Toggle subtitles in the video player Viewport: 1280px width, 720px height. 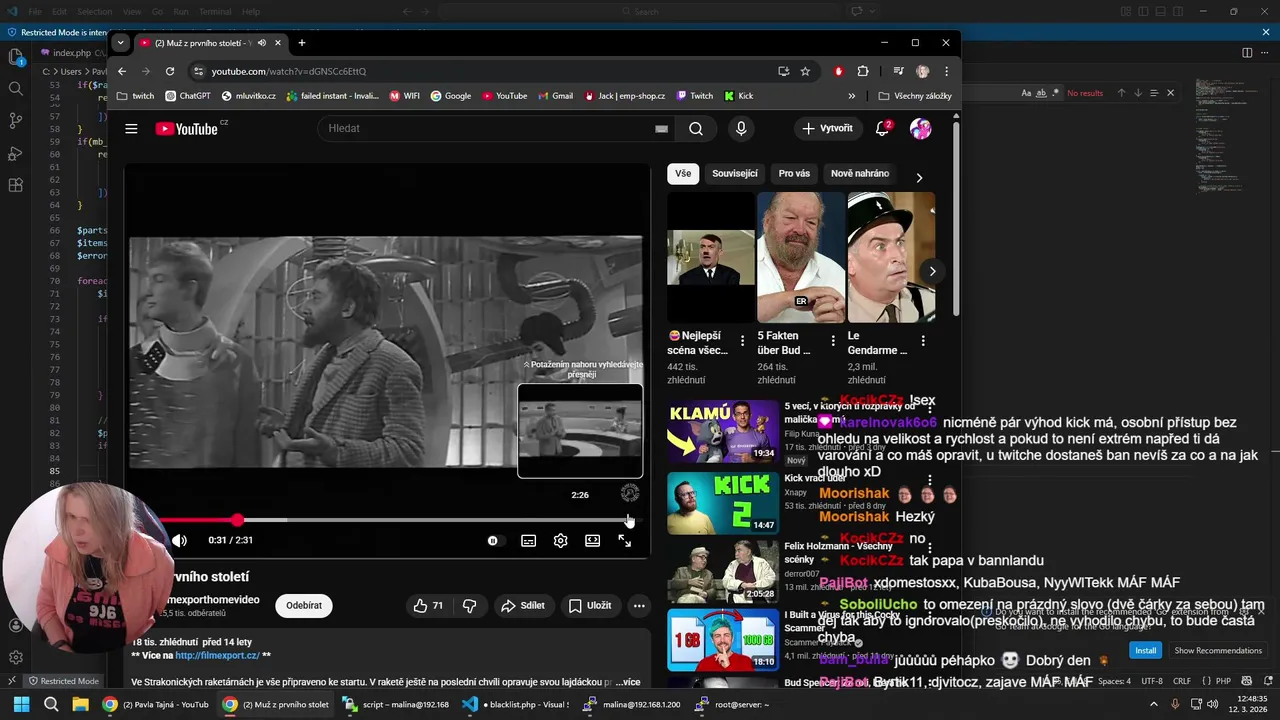pos(528,540)
